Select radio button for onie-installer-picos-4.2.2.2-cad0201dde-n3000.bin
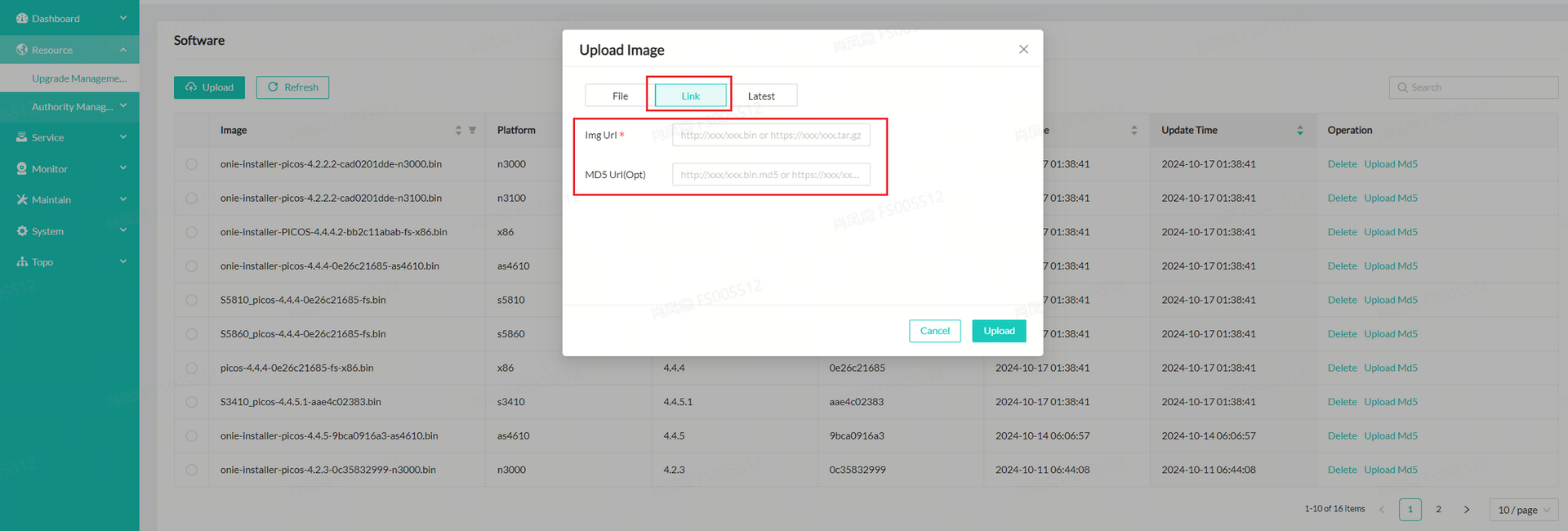This screenshot has height=531, width=1568. click(191, 164)
